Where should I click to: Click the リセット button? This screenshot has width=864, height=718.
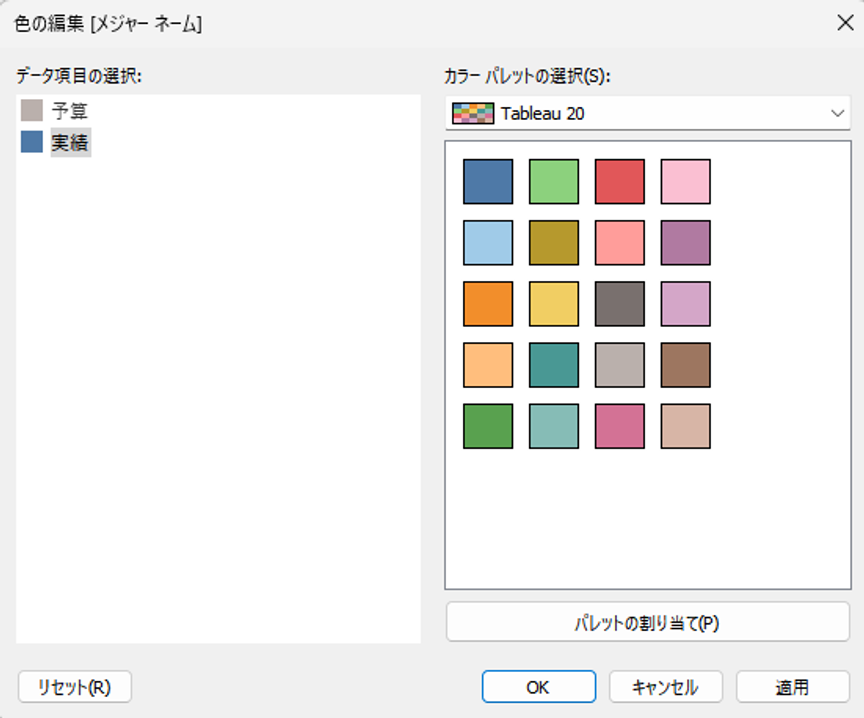coord(75,687)
